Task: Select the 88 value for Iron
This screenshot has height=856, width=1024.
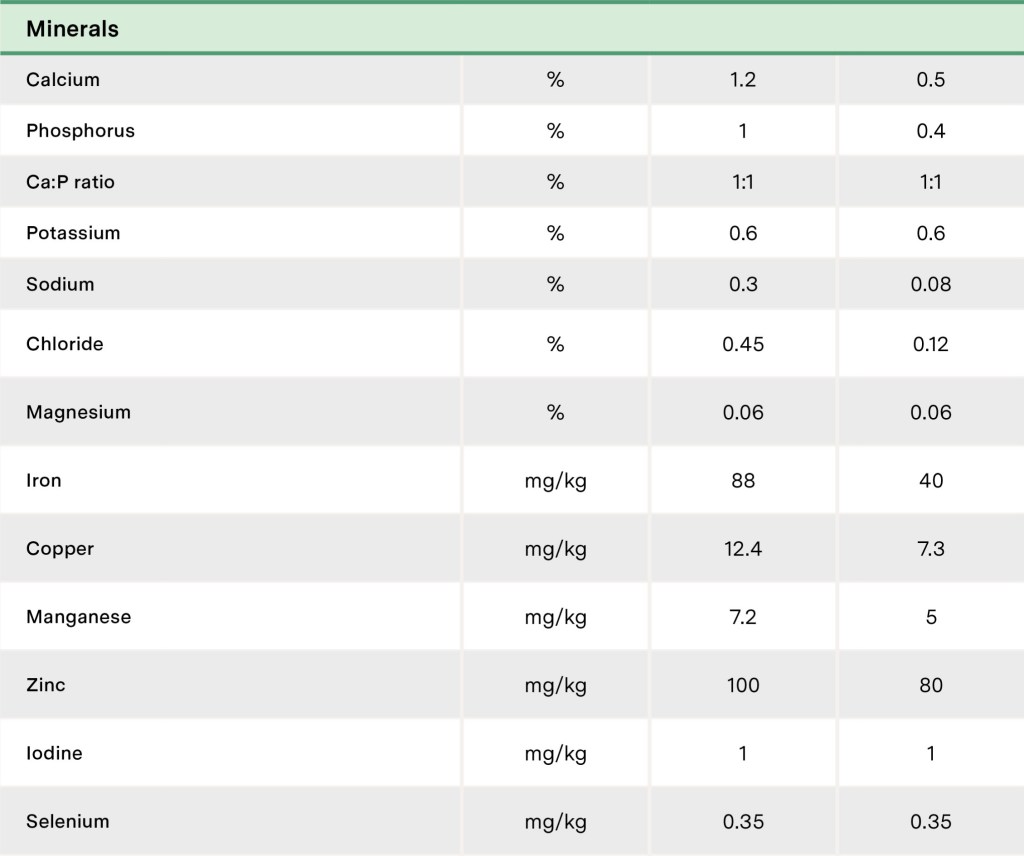Action: click(743, 480)
